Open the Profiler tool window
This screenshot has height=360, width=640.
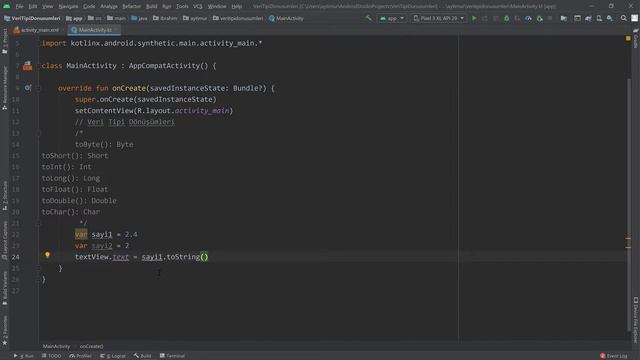pos(81,356)
